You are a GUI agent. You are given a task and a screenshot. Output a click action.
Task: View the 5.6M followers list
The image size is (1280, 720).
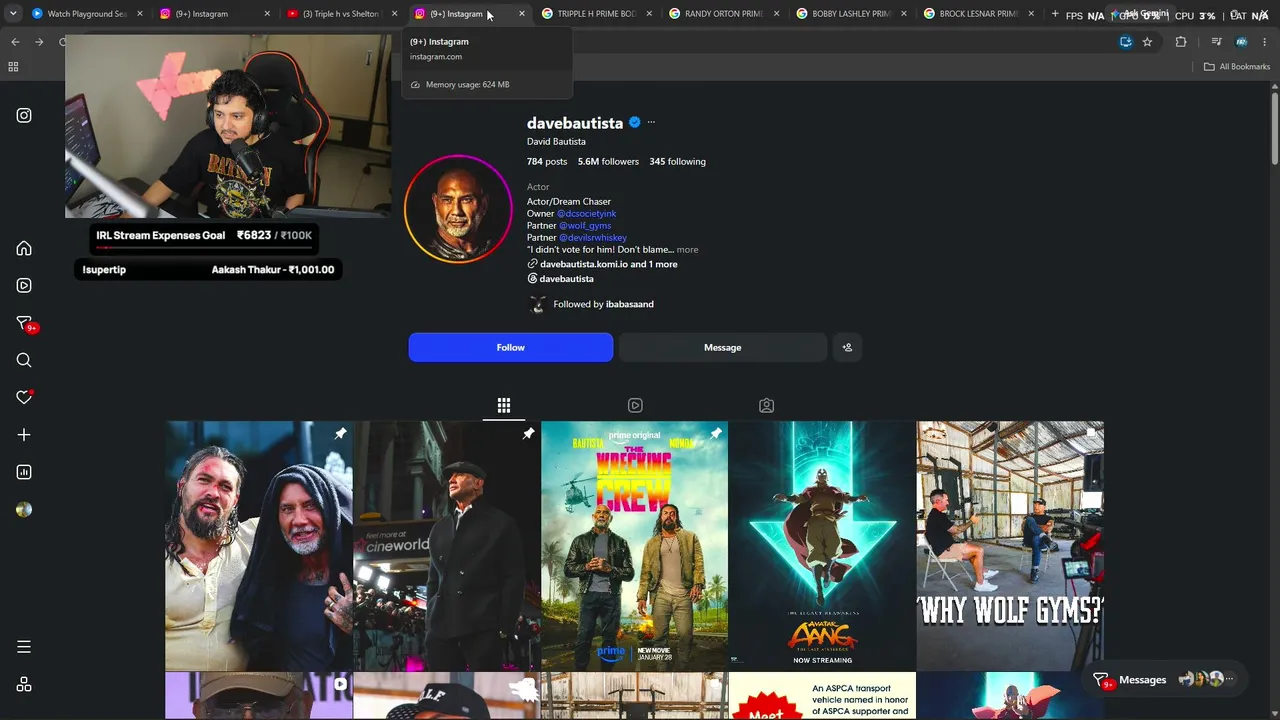point(608,162)
